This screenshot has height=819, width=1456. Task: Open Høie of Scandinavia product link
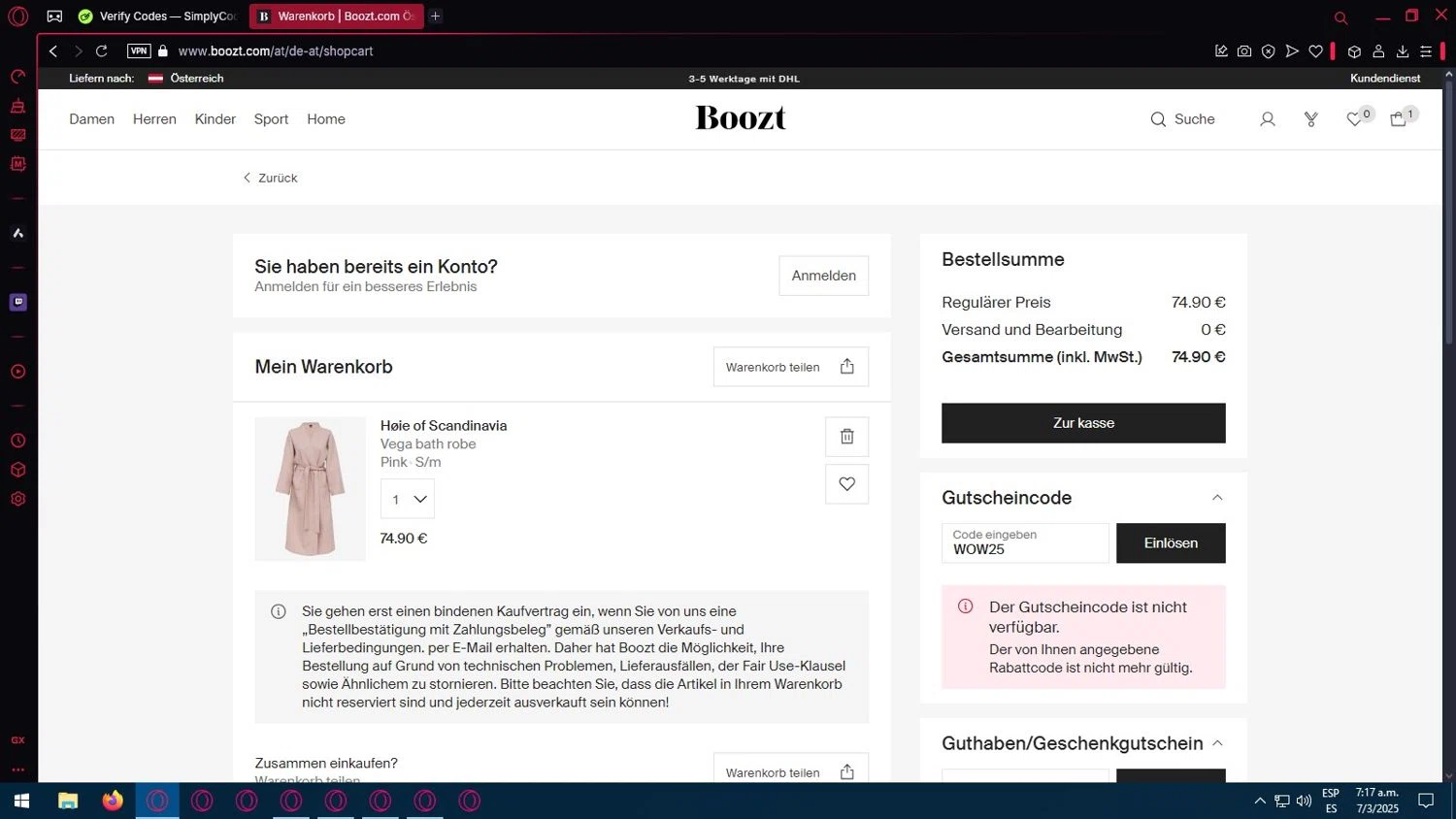[443, 426]
